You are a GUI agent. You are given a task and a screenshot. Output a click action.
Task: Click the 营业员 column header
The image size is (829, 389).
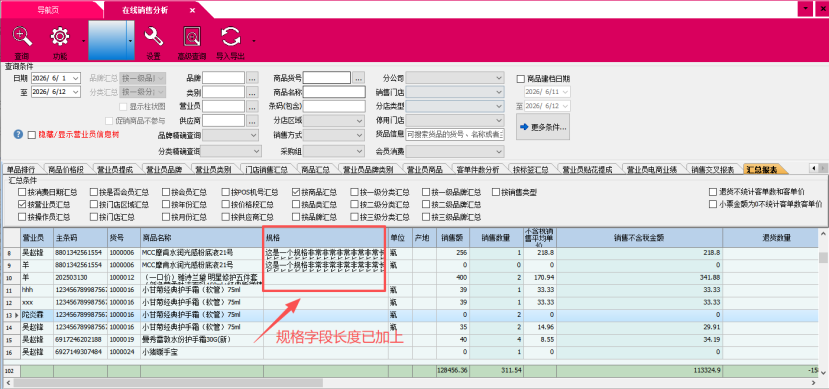[36, 237]
